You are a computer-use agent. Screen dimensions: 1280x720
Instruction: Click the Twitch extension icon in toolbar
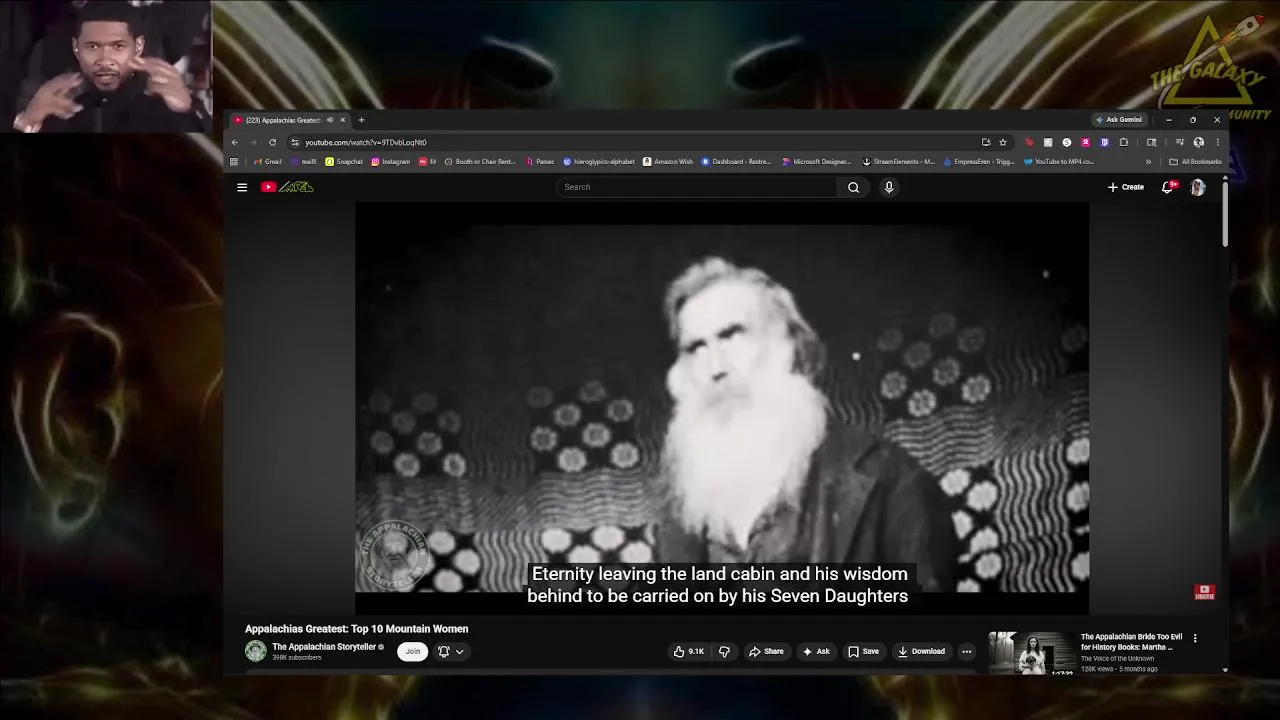coord(1104,142)
